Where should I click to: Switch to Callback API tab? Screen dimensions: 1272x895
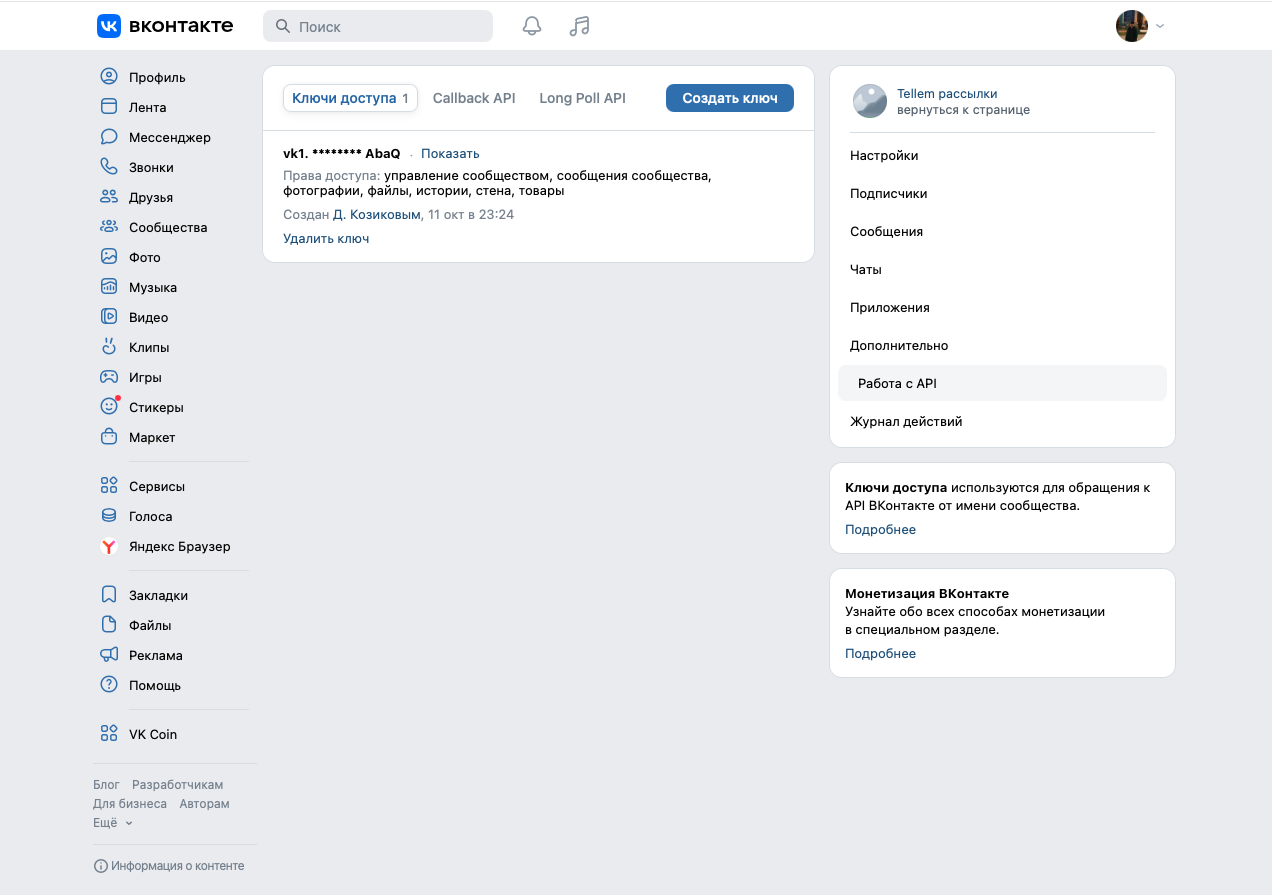[474, 98]
